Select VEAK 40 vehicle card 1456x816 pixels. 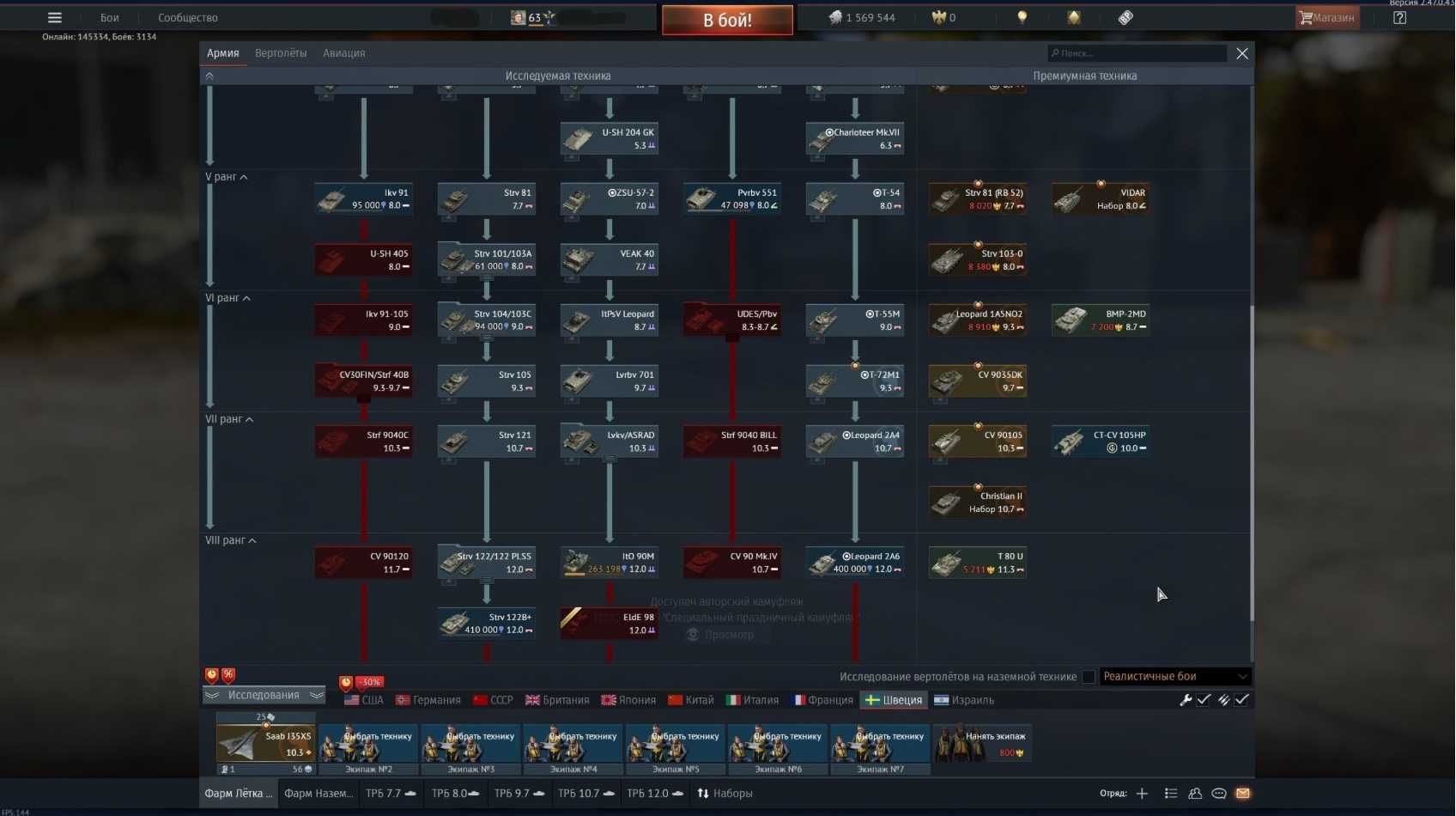pyautogui.click(x=609, y=259)
